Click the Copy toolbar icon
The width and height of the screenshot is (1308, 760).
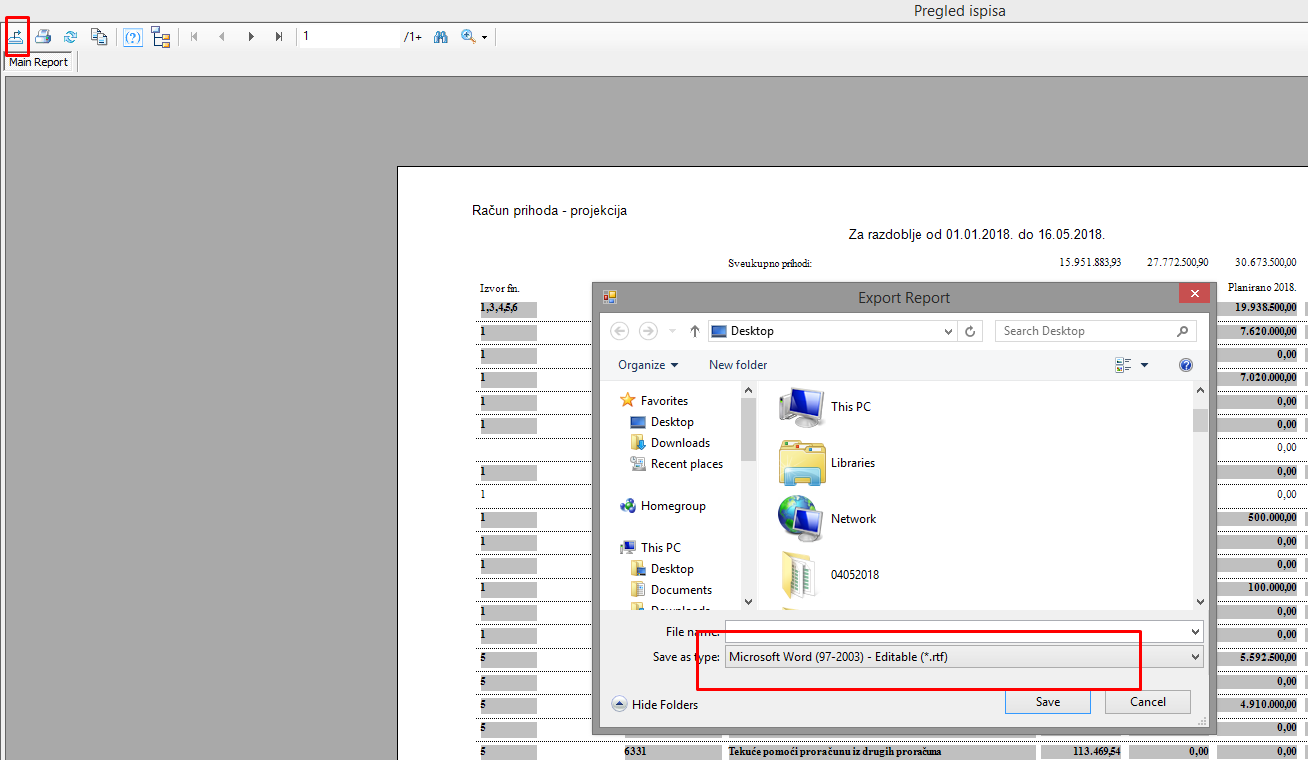click(x=99, y=37)
